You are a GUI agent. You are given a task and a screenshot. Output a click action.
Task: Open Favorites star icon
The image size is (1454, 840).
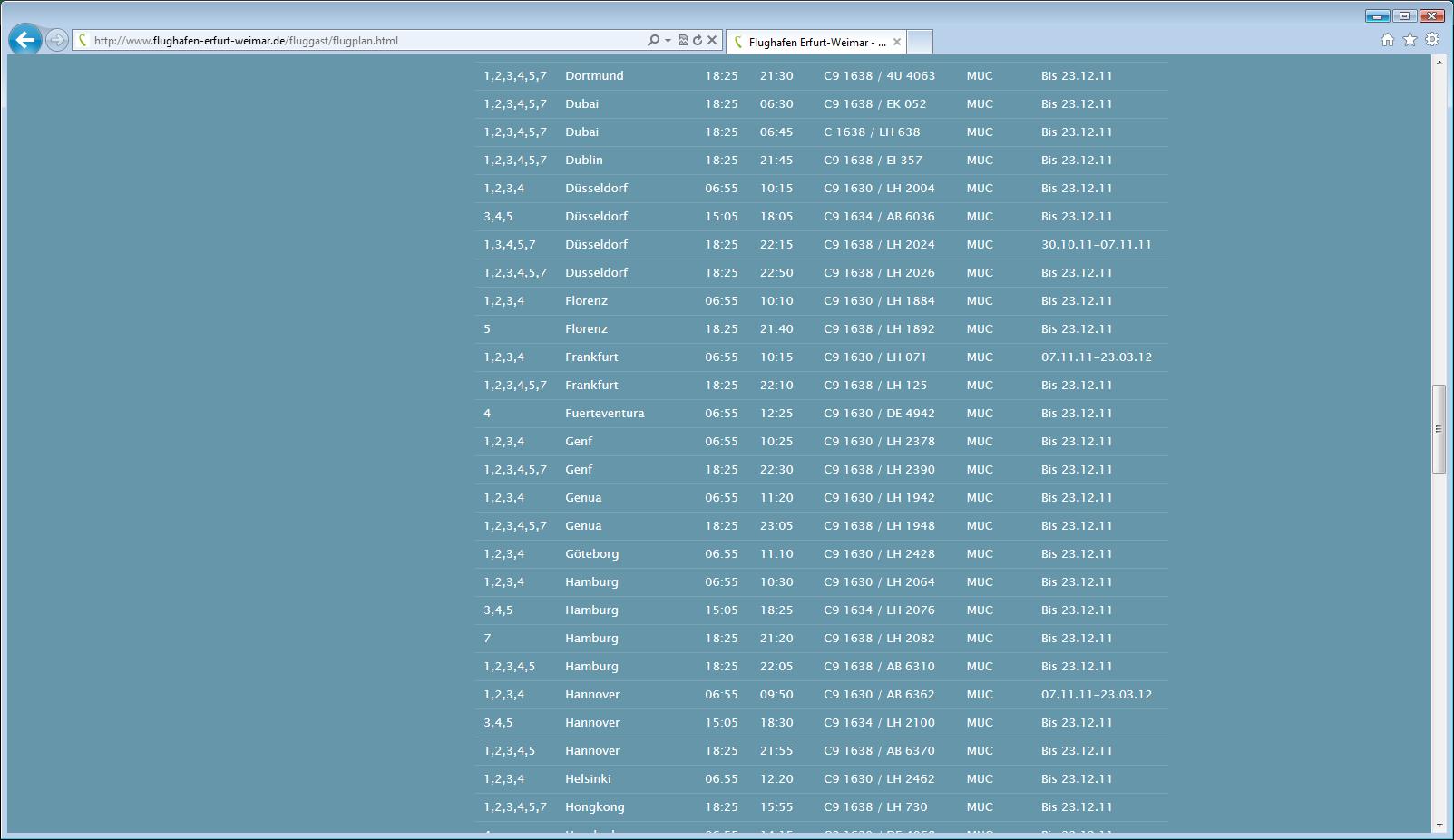point(1410,39)
